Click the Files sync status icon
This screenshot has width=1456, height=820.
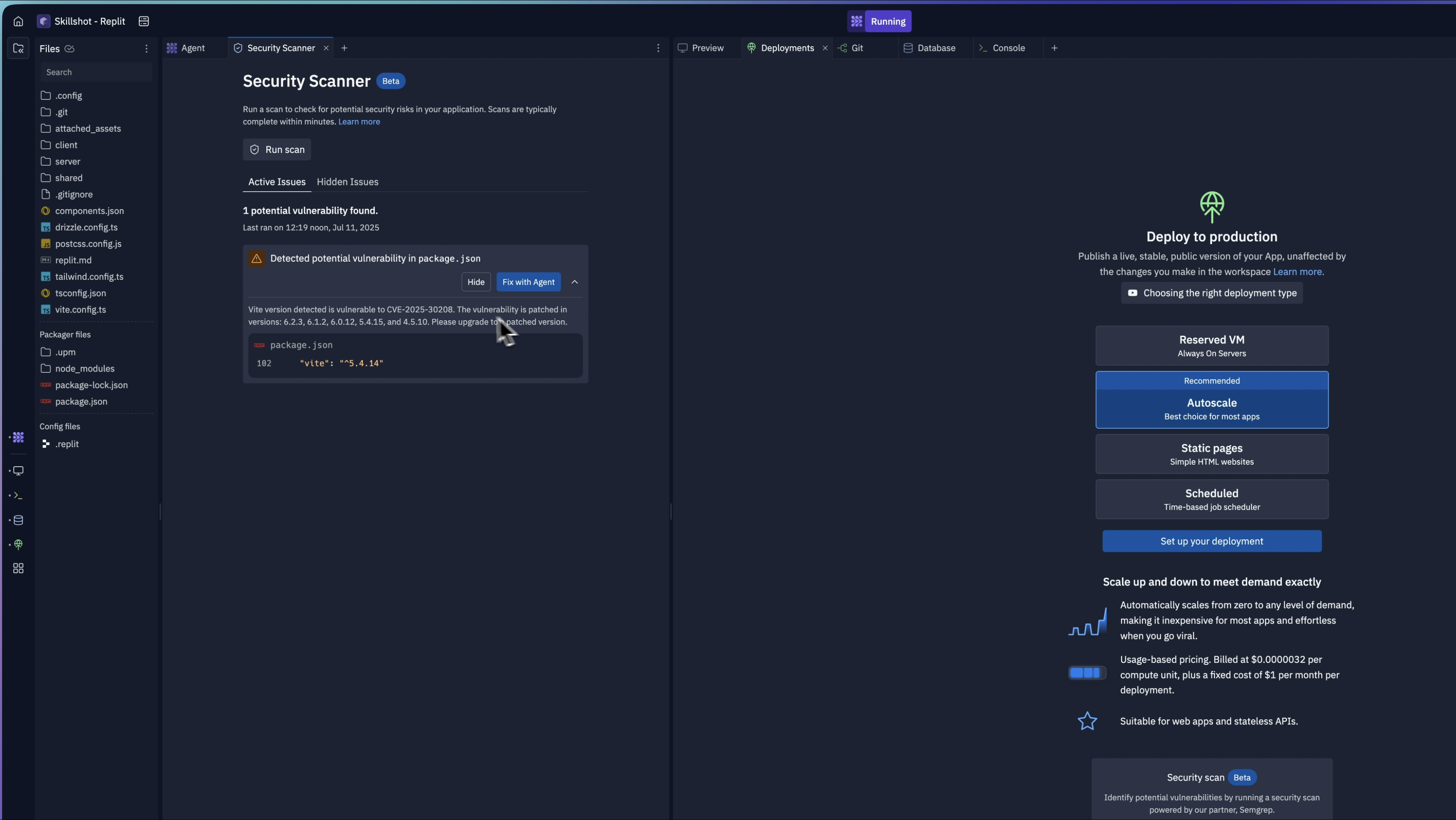click(69, 49)
